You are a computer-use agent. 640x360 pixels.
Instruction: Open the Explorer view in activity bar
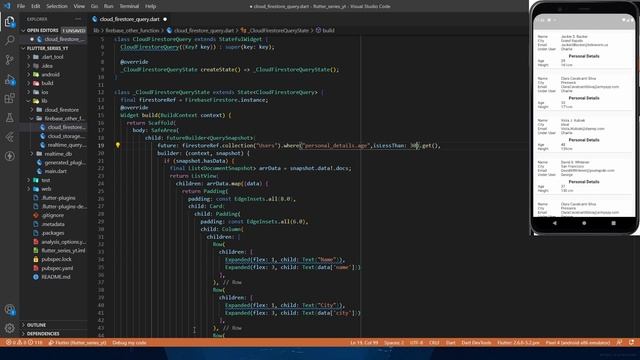click(x=9, y=21)
